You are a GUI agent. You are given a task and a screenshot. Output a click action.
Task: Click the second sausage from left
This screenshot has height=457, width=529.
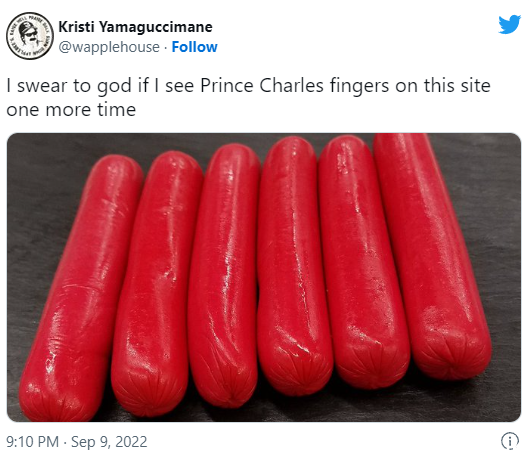pyautogui.click(x=155, y=283)
